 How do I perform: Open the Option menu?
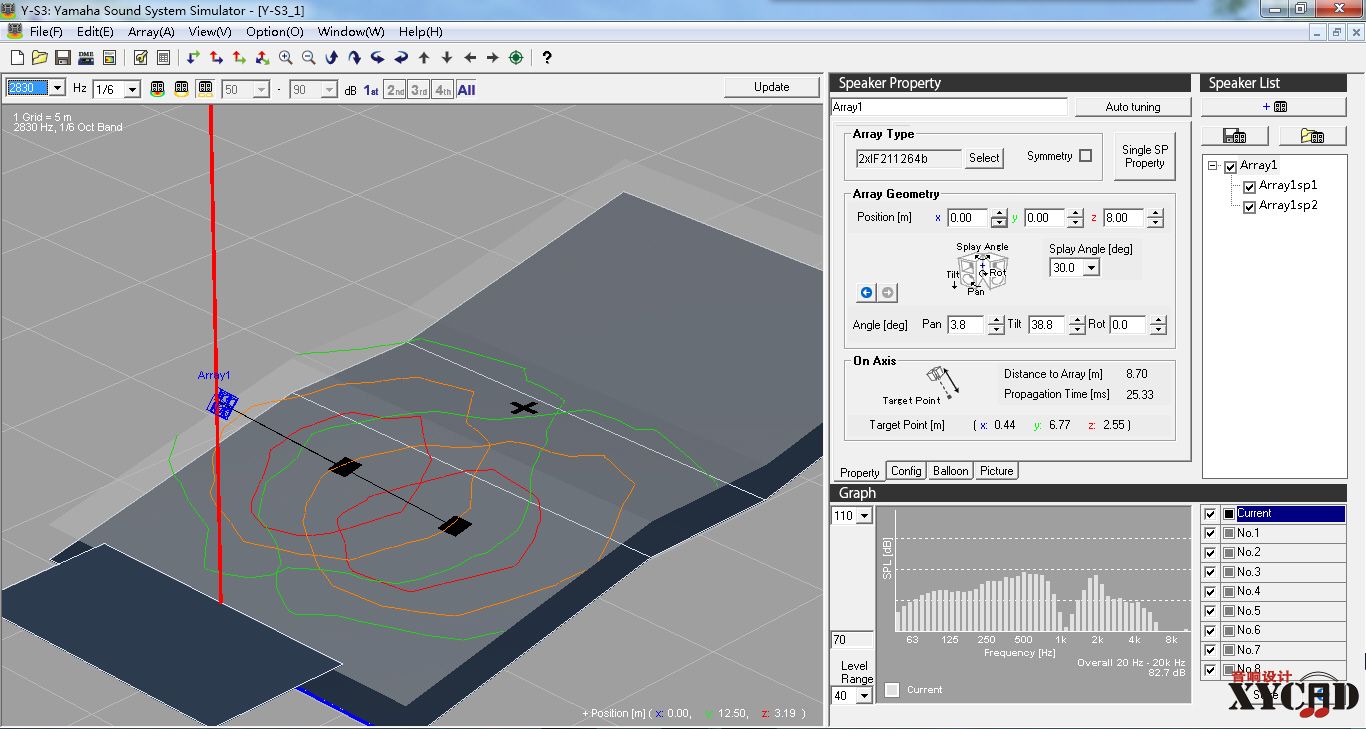click(x=275, y=32)
